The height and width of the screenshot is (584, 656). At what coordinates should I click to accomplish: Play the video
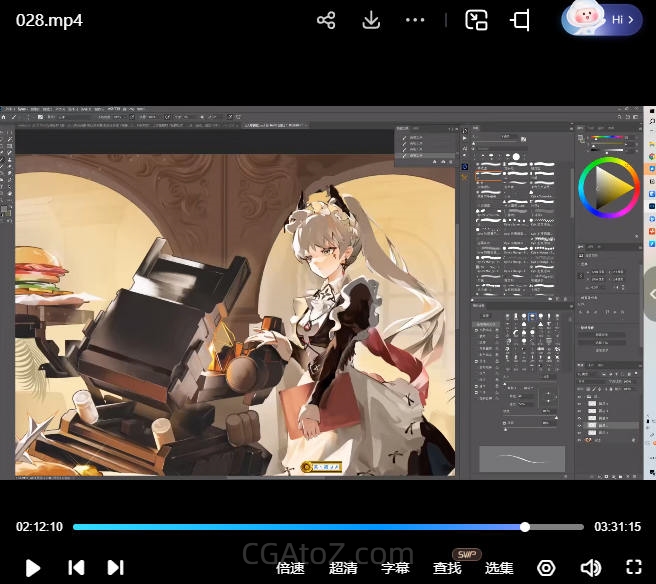(32, 568)
